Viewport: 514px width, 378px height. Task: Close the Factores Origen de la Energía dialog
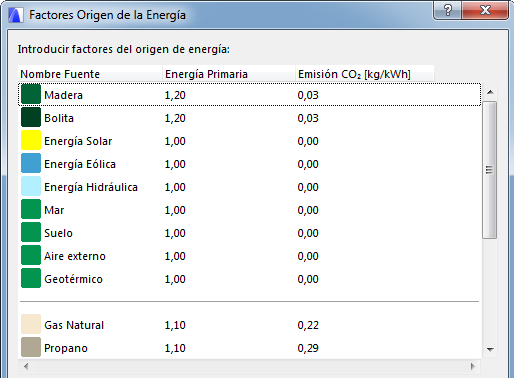[x=485, y=10]
